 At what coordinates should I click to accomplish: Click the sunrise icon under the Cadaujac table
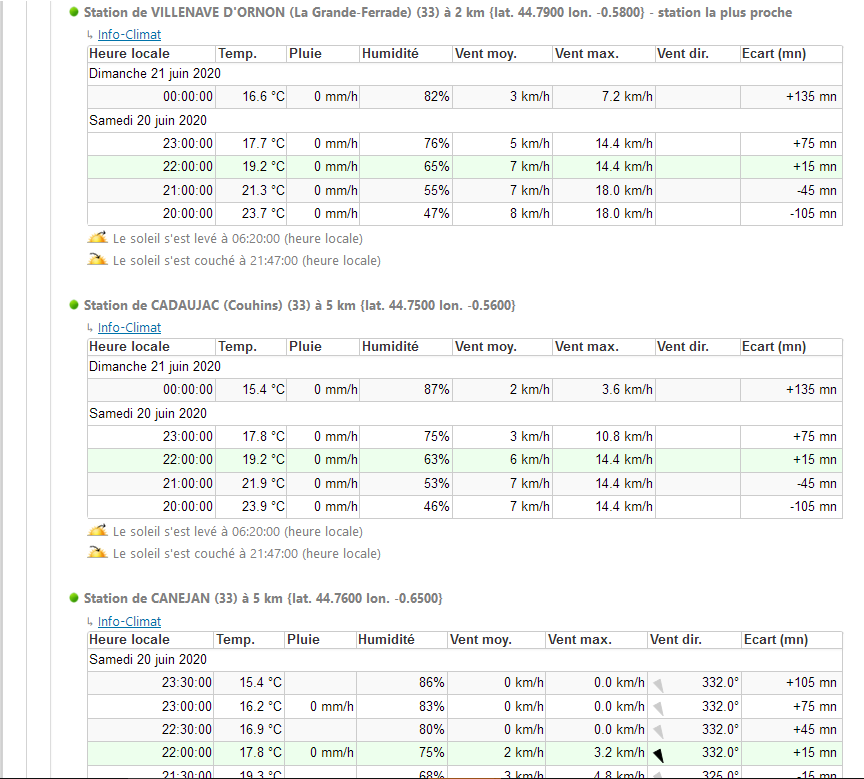pyautogui.click(x=97, y=531)
